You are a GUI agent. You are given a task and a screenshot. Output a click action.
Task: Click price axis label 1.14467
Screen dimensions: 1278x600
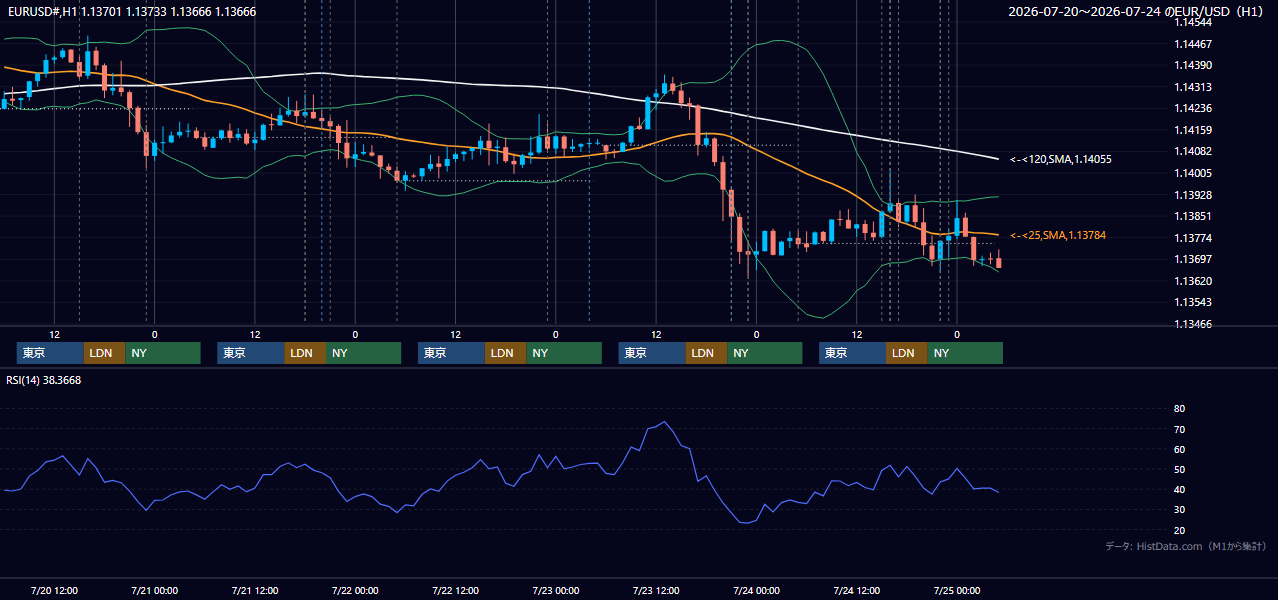point(1193,44)
